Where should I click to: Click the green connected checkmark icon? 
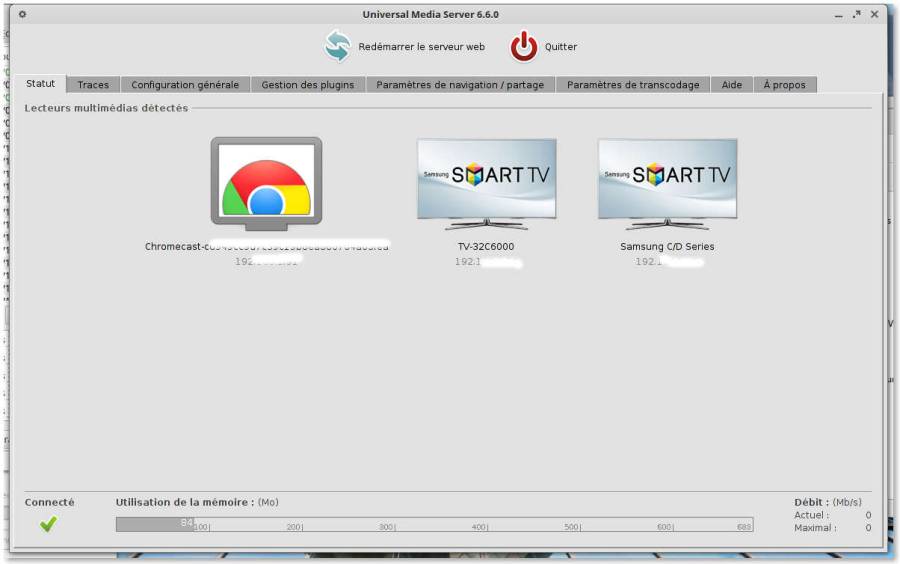(x=48, y=524)
